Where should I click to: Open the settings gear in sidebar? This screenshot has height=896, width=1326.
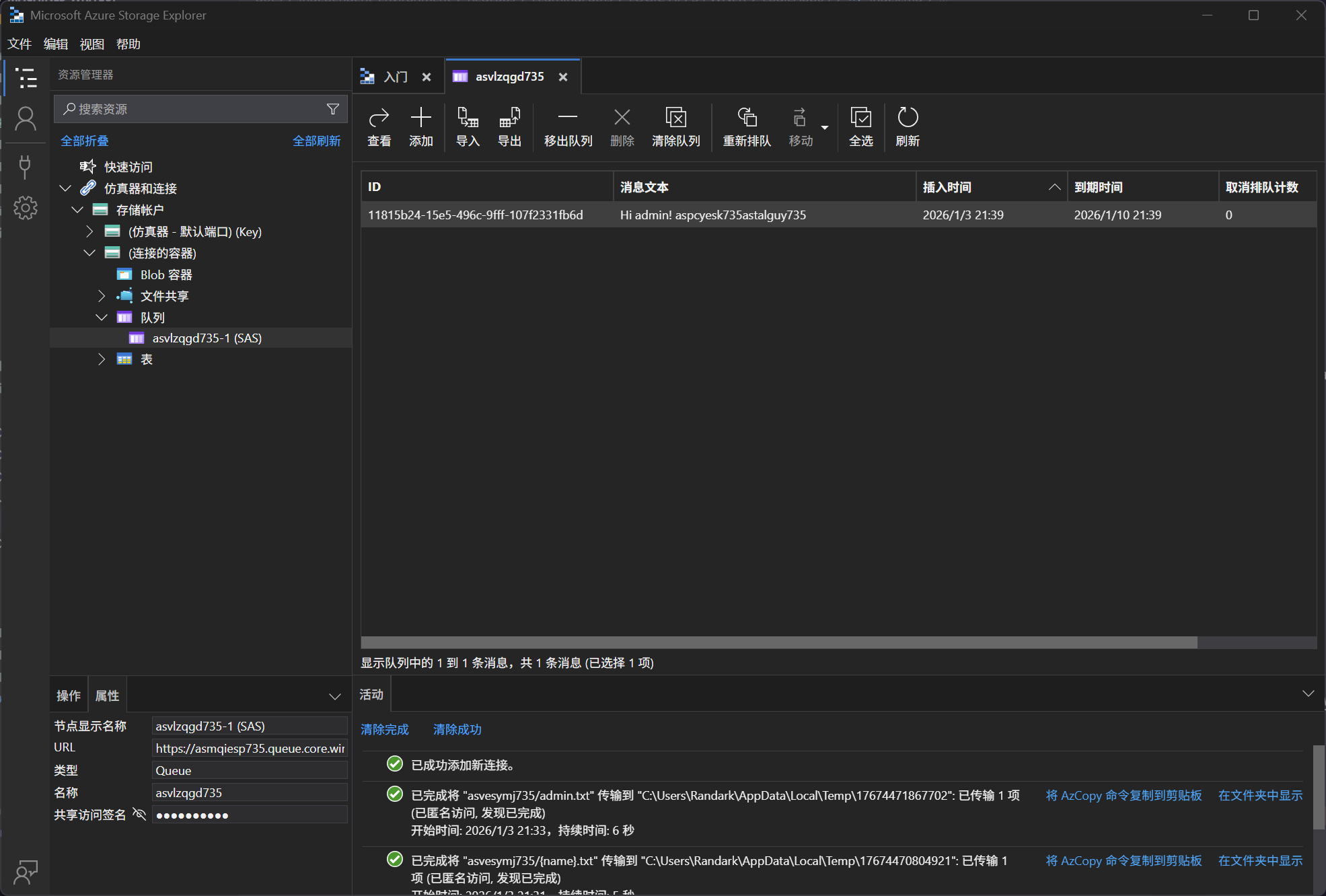26,208
